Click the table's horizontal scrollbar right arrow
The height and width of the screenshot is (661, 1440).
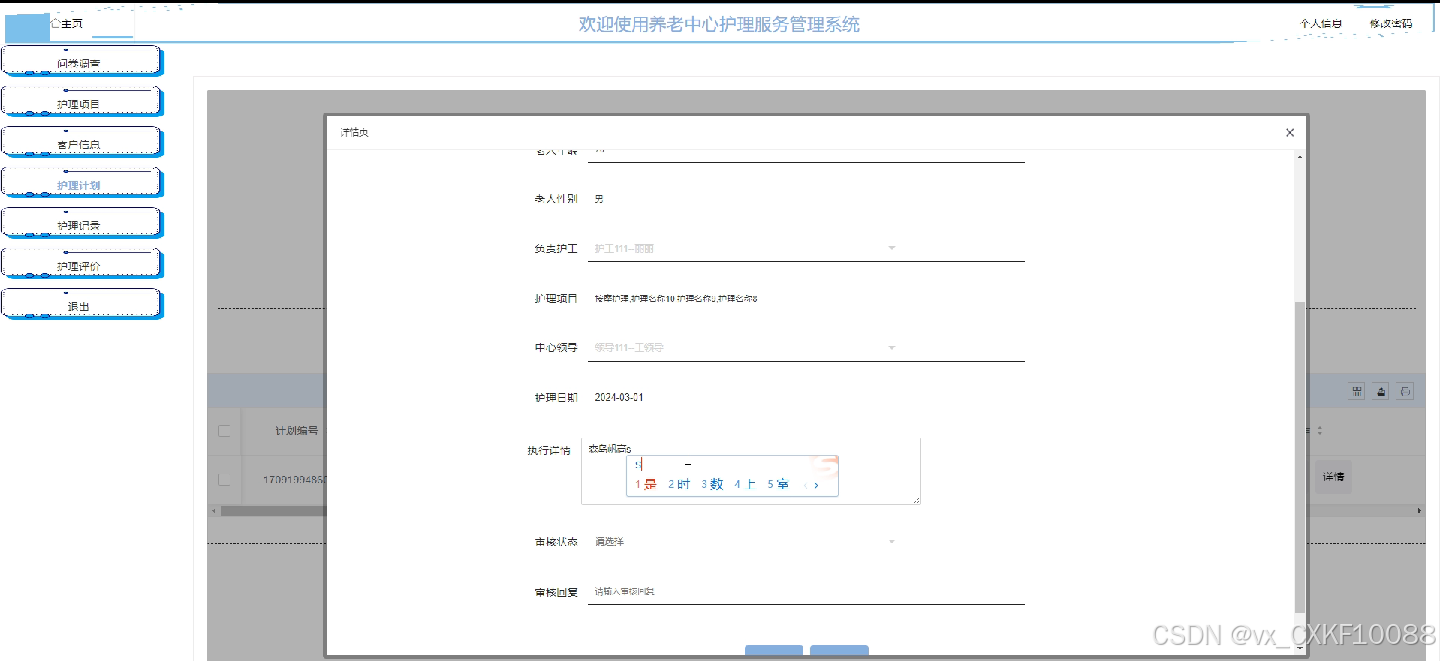pyautogui.click(x=1418, y=511)
